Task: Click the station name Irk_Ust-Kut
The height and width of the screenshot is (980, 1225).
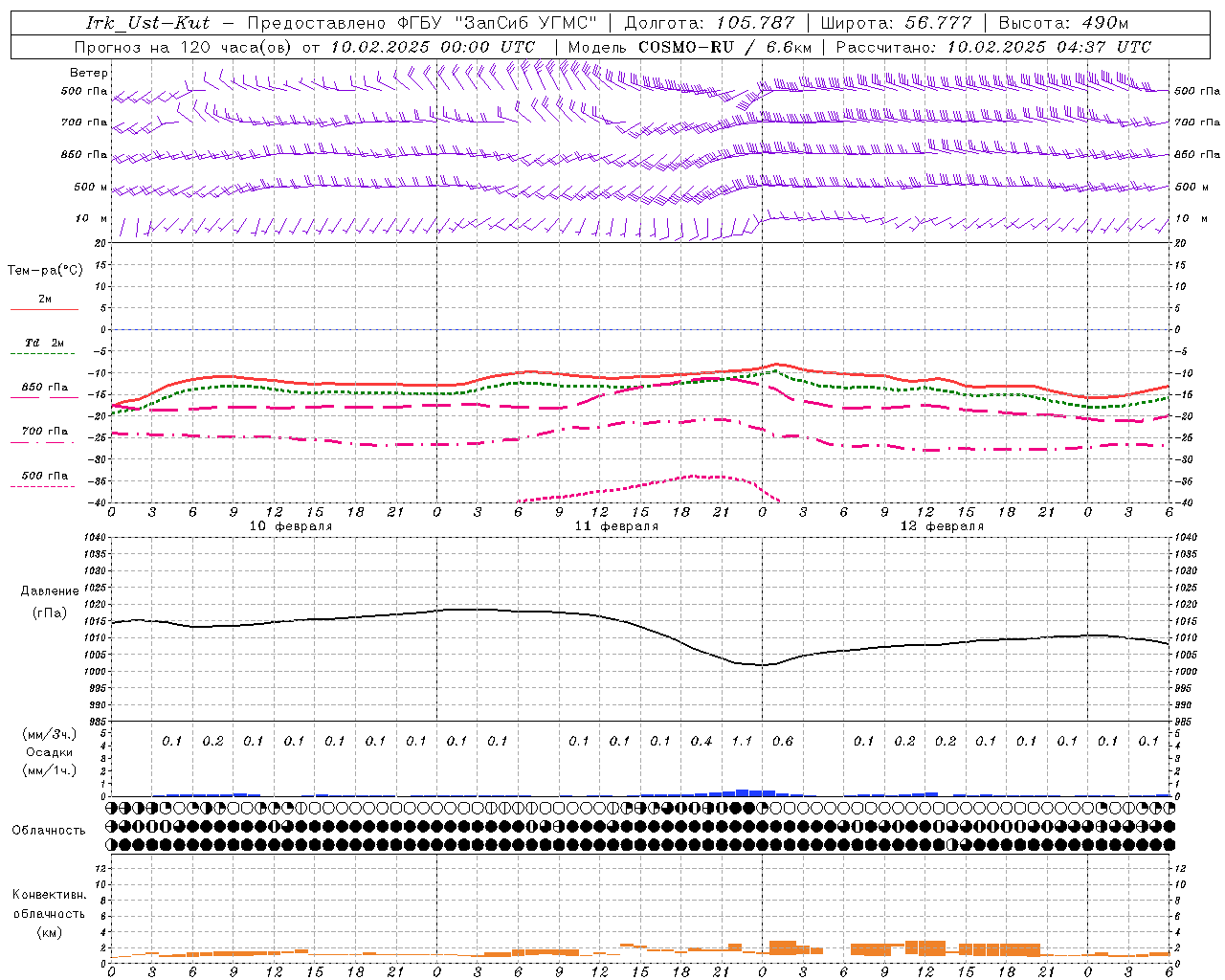Action: point(147,24)
